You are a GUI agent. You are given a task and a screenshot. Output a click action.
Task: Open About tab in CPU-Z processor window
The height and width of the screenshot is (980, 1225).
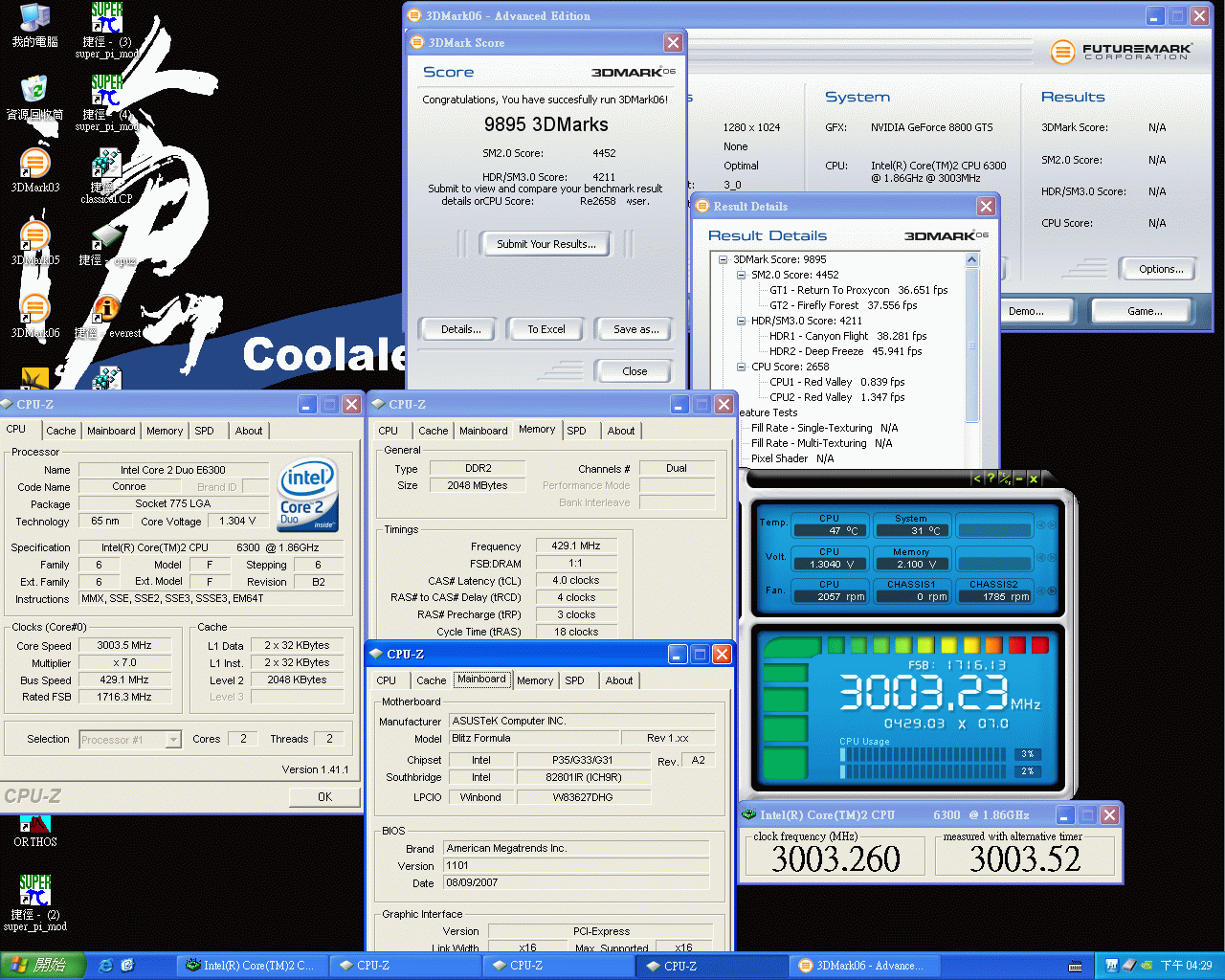tap(249, 431)
